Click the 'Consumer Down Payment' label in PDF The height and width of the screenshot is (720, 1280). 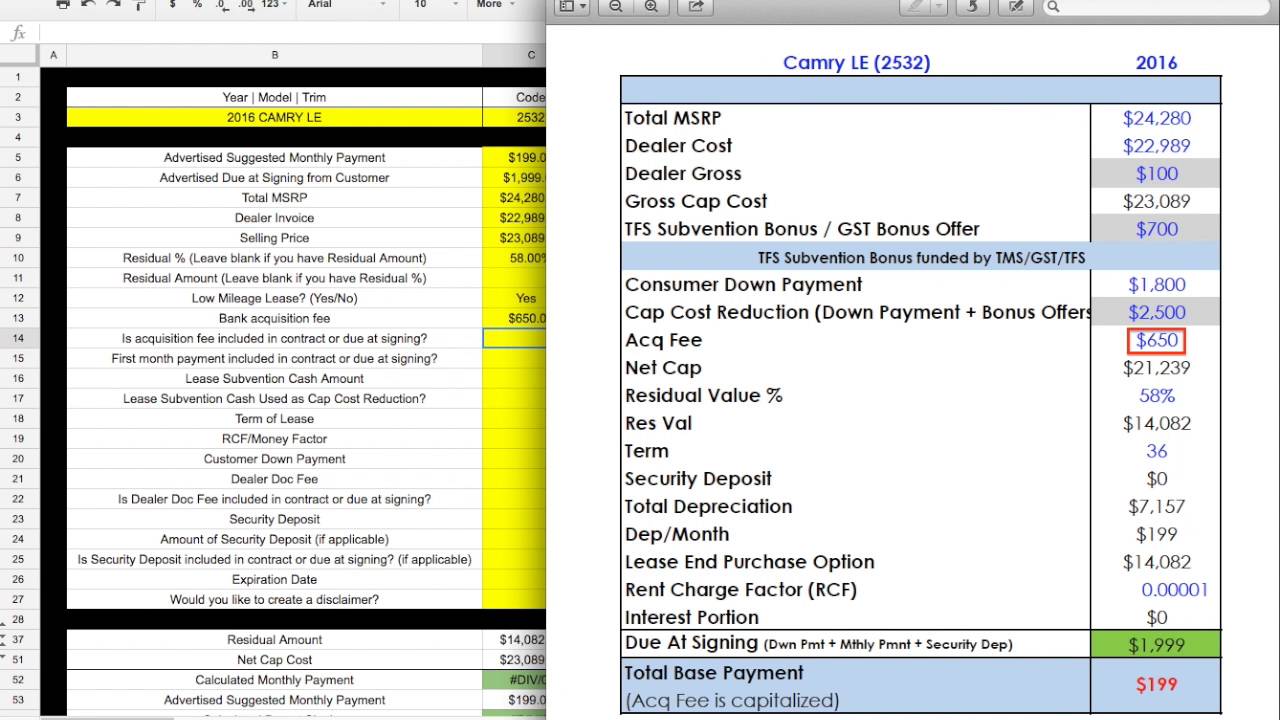[x=743, y=285]
